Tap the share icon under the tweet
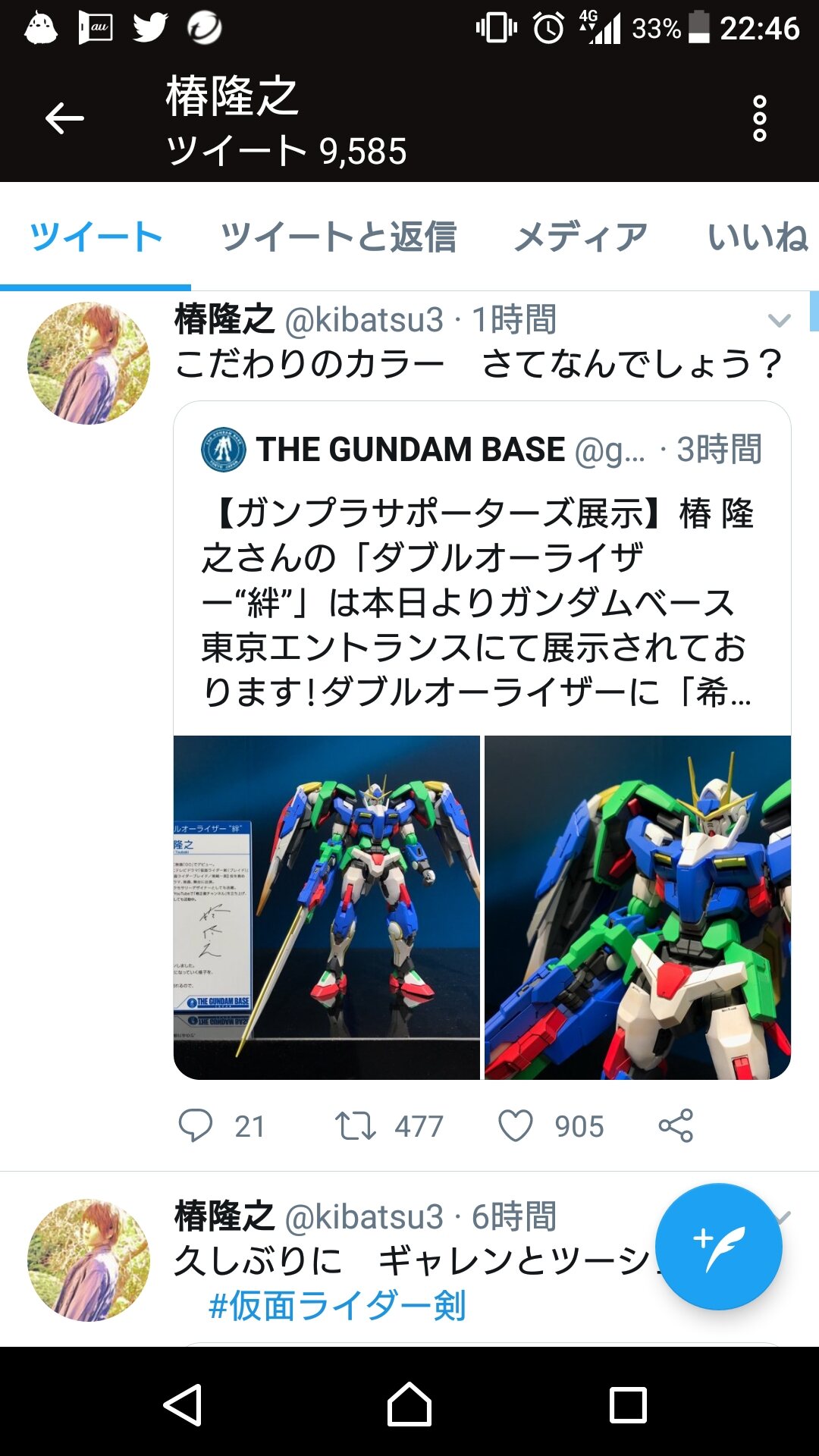 (676, 1125)
